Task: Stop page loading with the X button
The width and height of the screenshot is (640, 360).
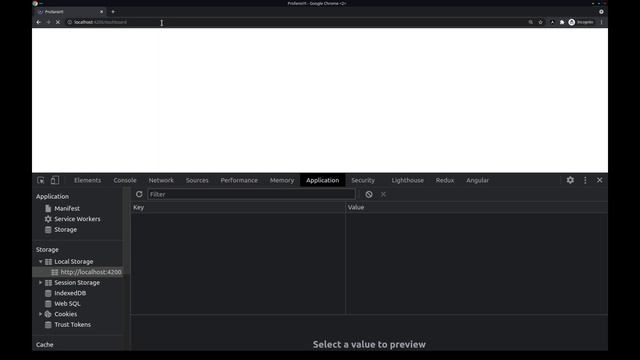Action: click(58, 22)
